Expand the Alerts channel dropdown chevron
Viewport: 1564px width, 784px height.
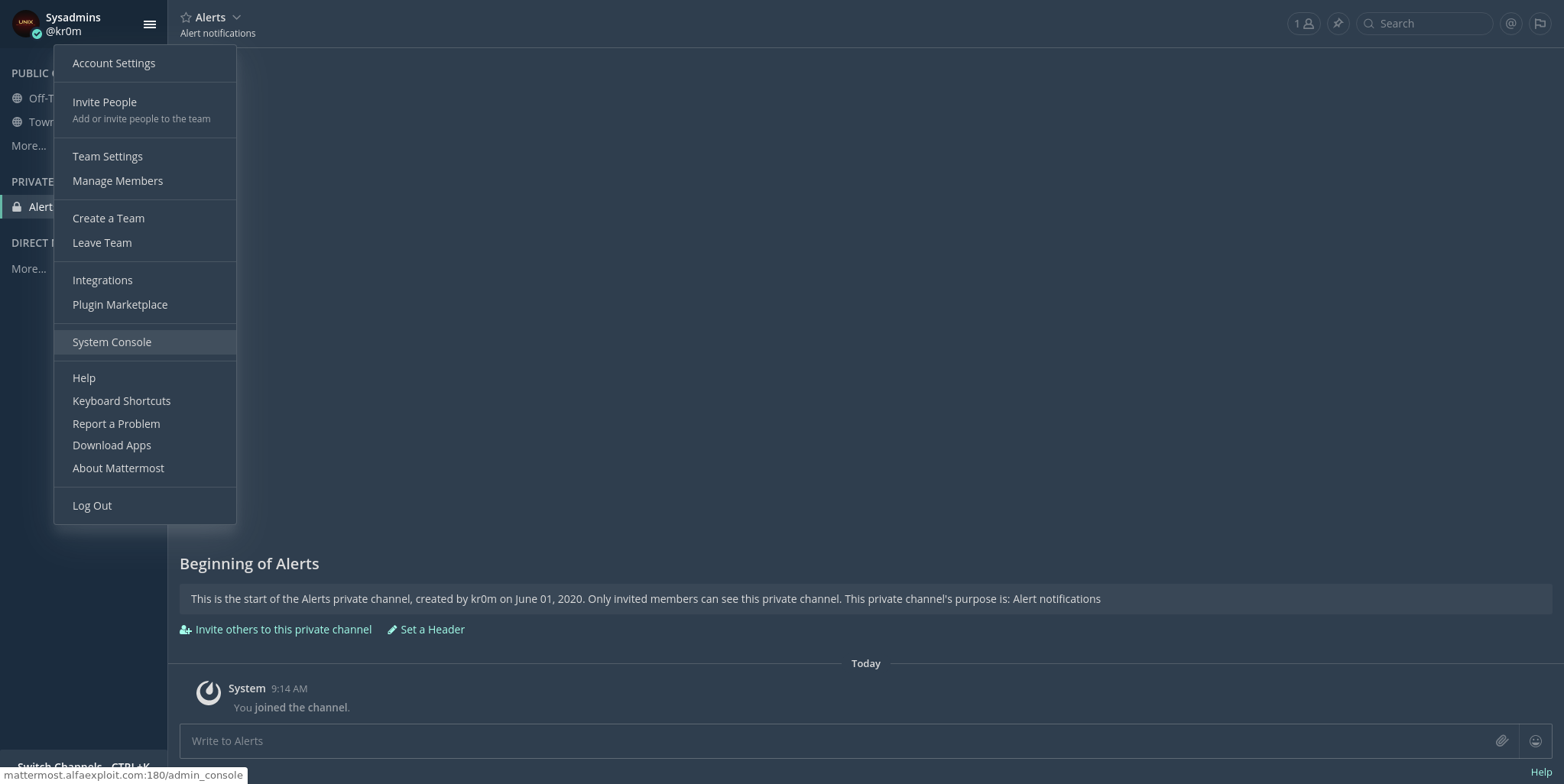pos(236,18)
